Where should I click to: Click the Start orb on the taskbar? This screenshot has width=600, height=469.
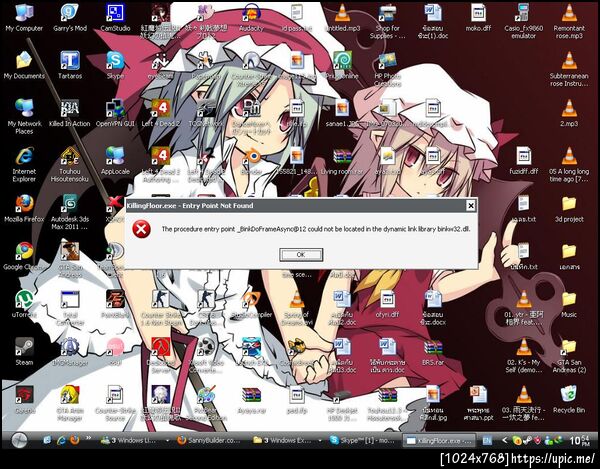pos(19,441)
